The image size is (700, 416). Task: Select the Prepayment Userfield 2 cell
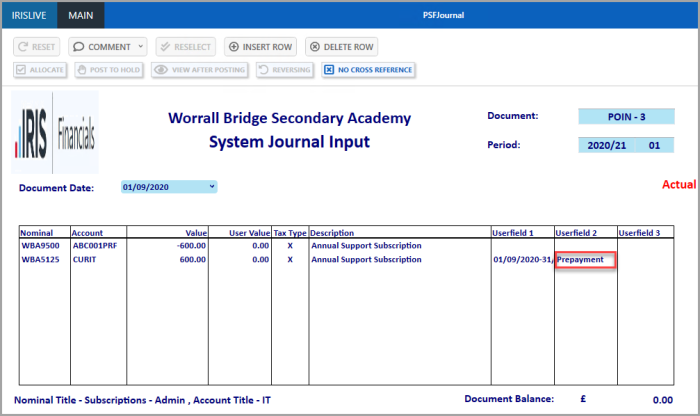click(x=585, y=260)
